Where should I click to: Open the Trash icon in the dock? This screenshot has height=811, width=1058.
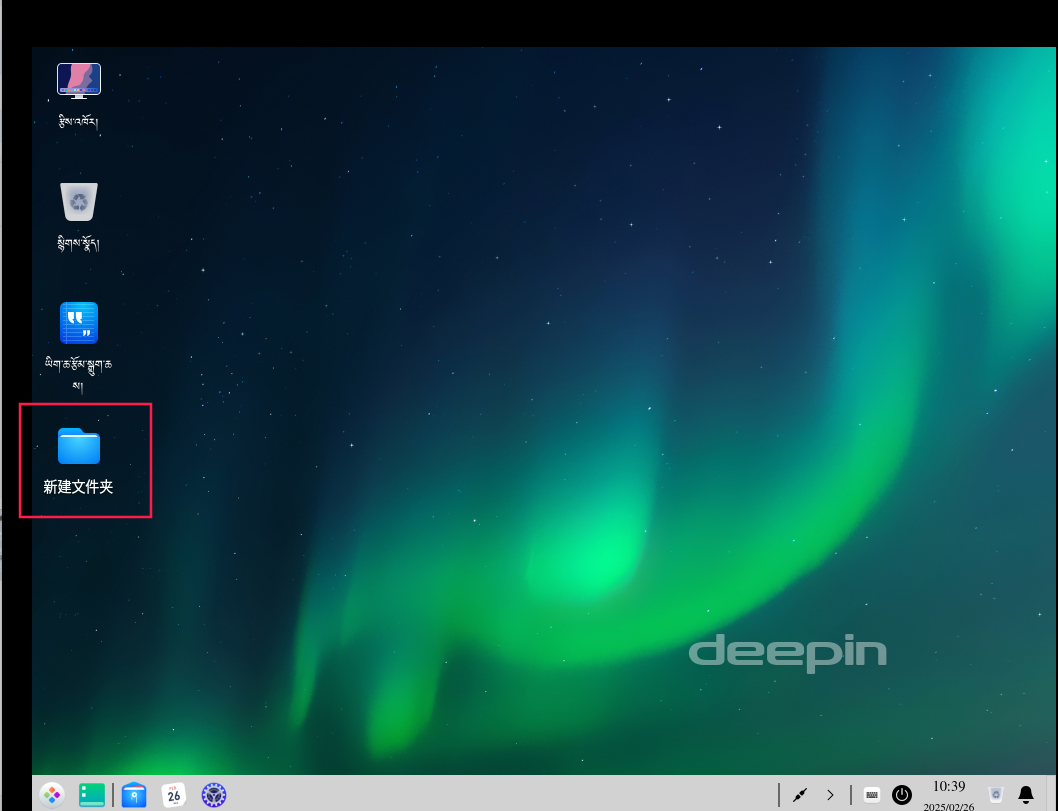click(x=995, y=795)
